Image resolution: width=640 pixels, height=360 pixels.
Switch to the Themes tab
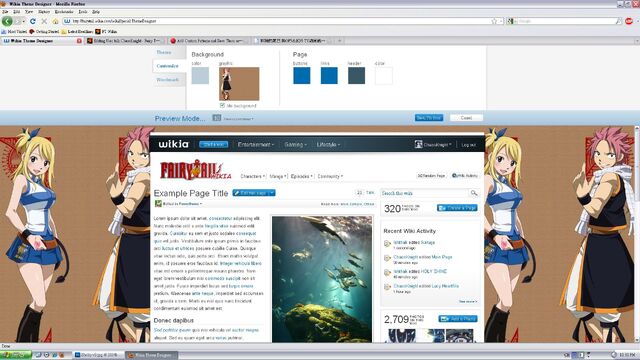164,52
